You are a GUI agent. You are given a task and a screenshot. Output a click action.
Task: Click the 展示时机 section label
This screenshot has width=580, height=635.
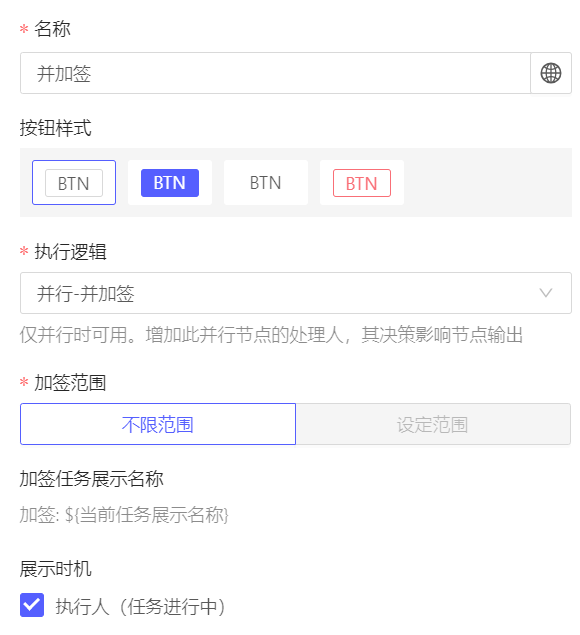(55, 569)
